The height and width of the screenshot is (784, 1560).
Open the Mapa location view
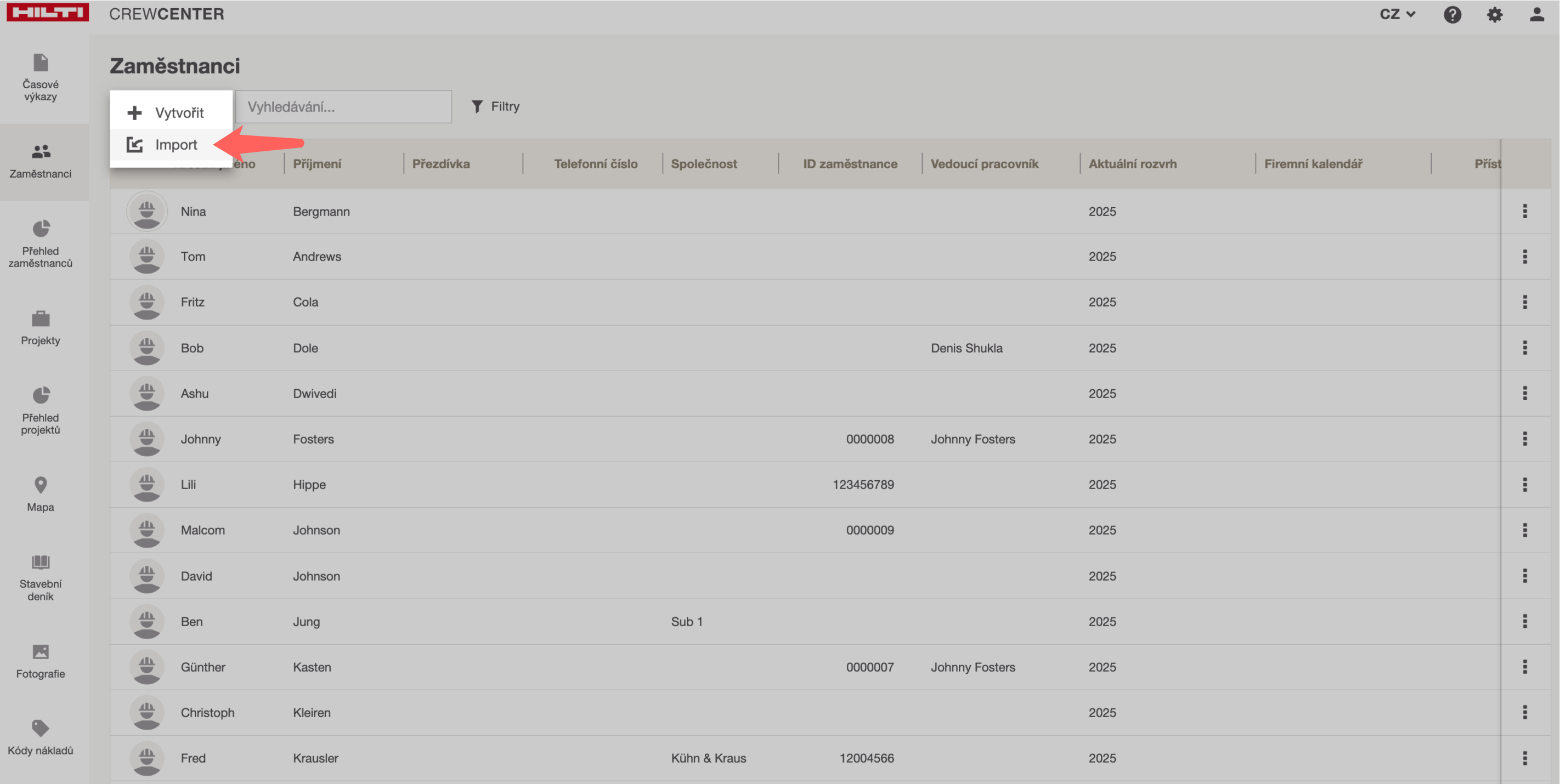click(41, 494)
